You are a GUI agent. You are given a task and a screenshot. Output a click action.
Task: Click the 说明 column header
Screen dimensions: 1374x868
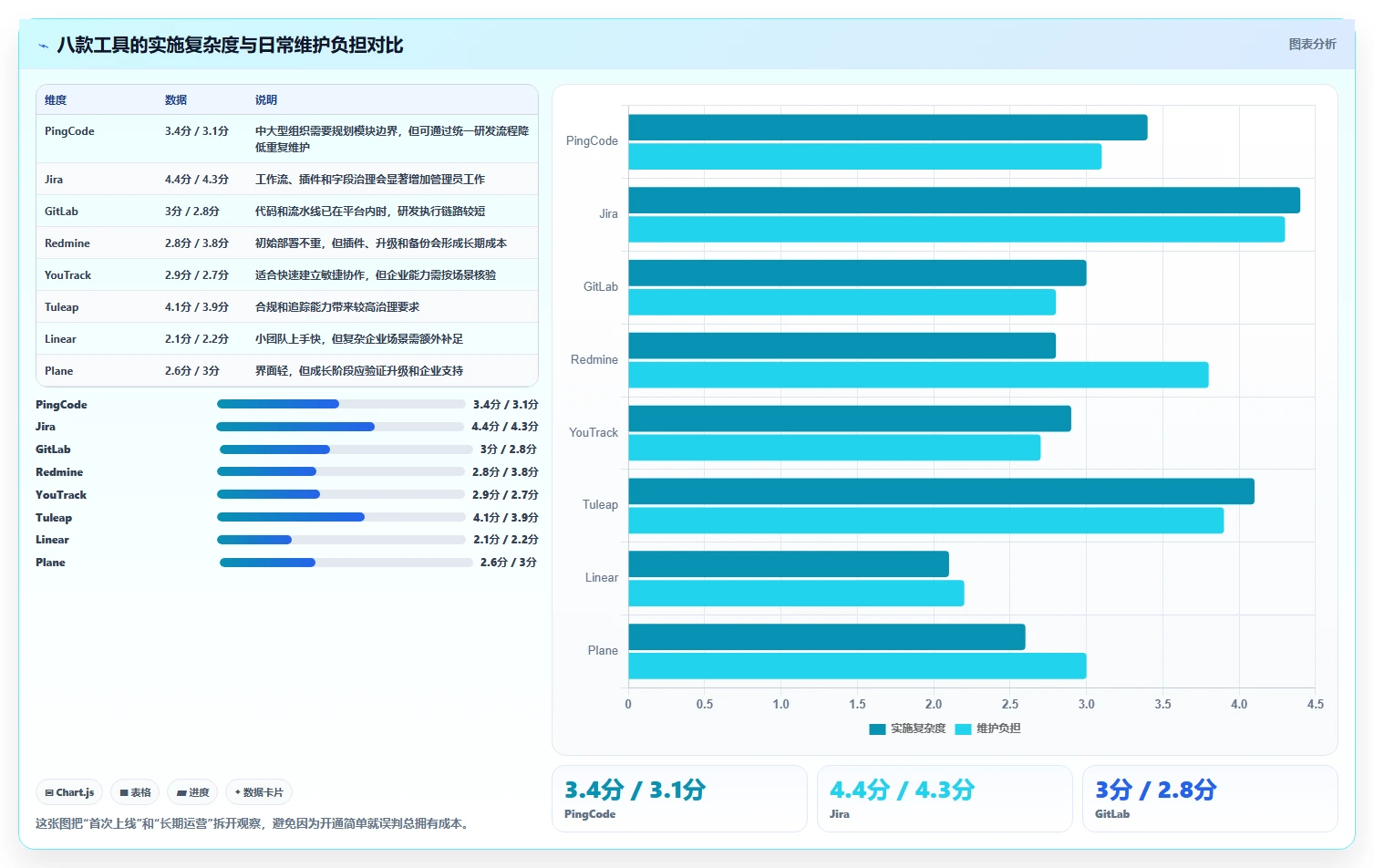[x=266, y=100]
